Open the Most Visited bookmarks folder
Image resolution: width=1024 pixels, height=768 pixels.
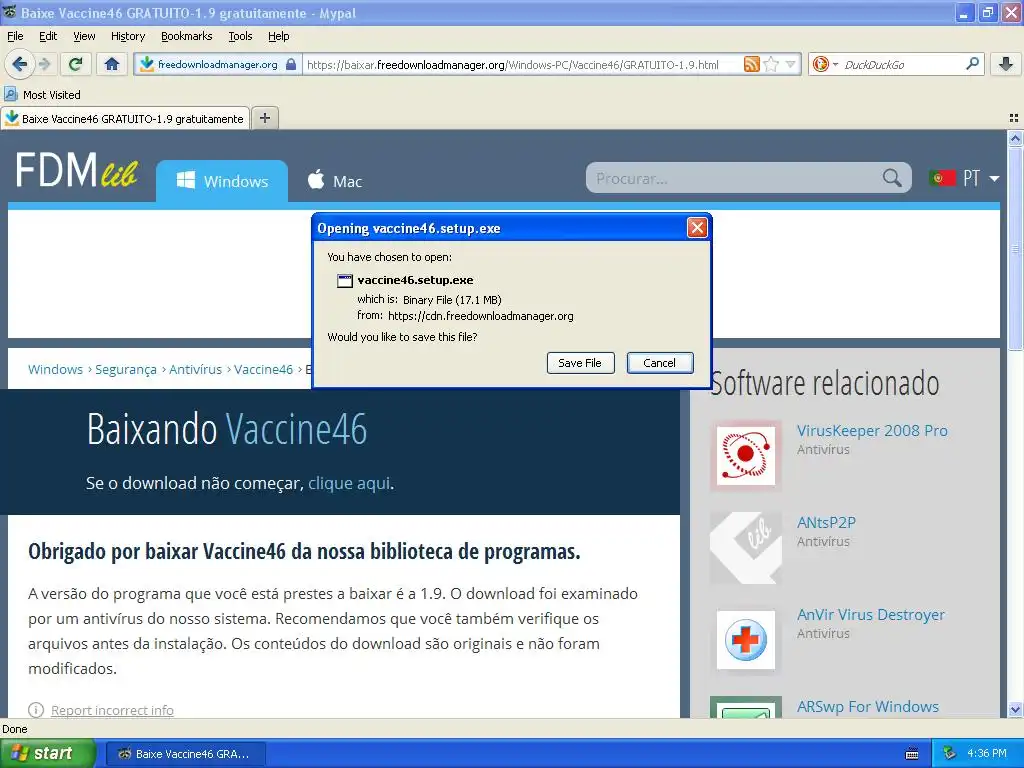coord(42,95)
